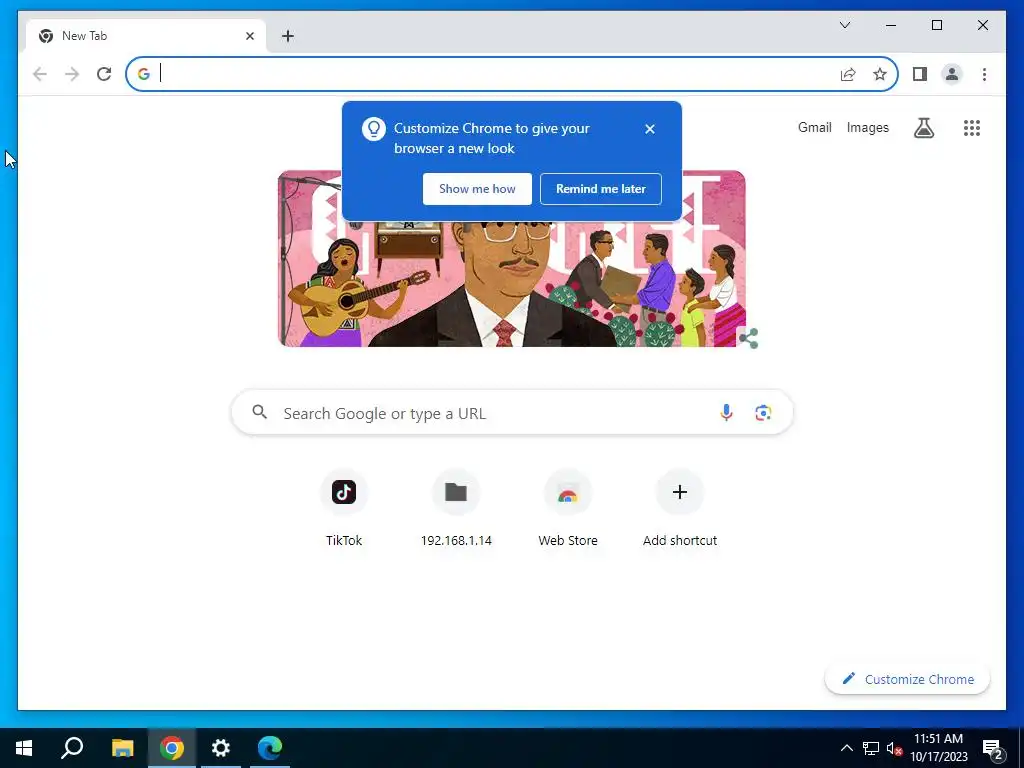The height and width of the screenshot is (768, 1024).
Task: Share the Google Doodle
Action: coord(748,338)
